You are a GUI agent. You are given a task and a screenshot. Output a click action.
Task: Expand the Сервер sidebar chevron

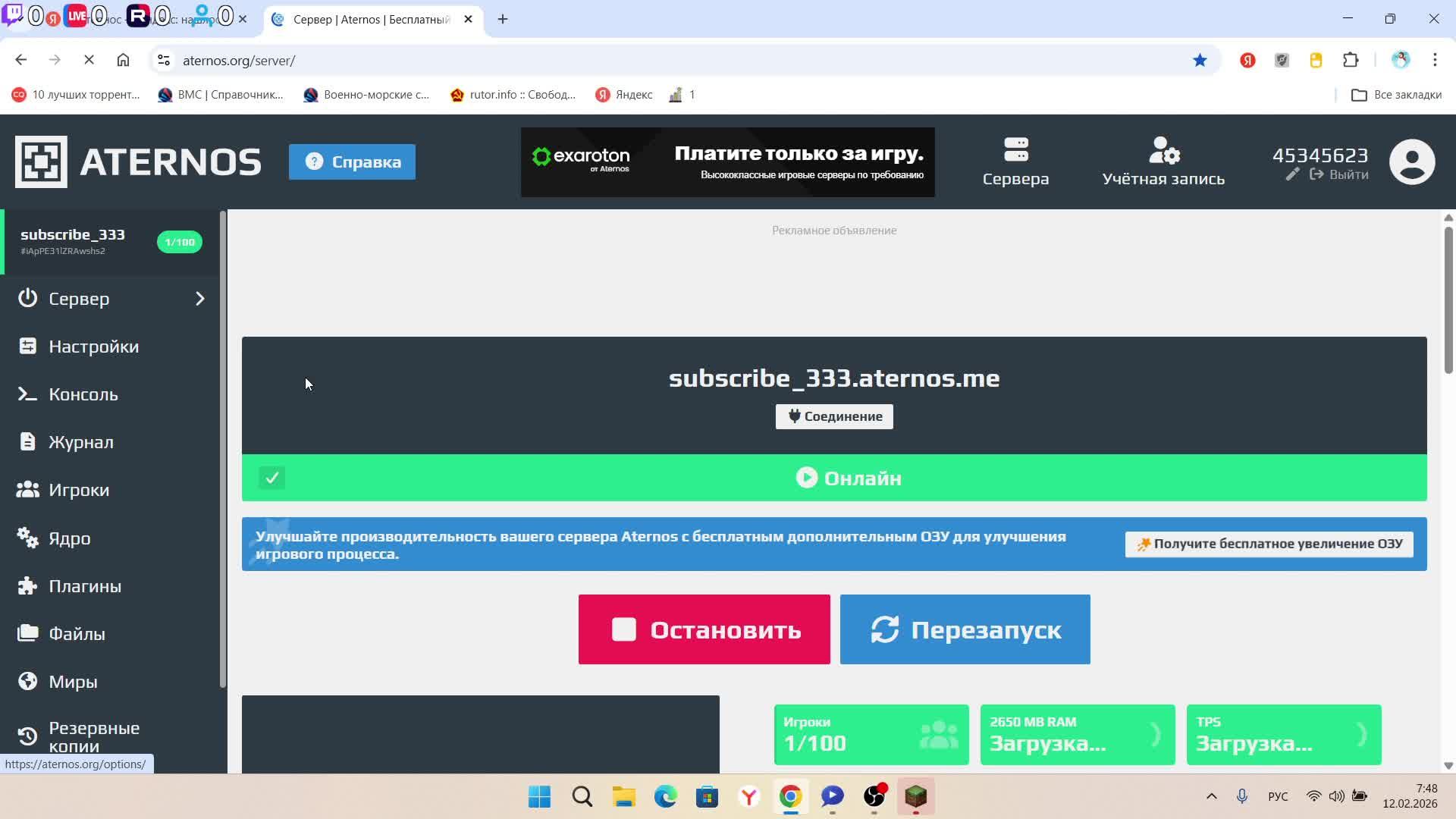[x=200, y=299]
